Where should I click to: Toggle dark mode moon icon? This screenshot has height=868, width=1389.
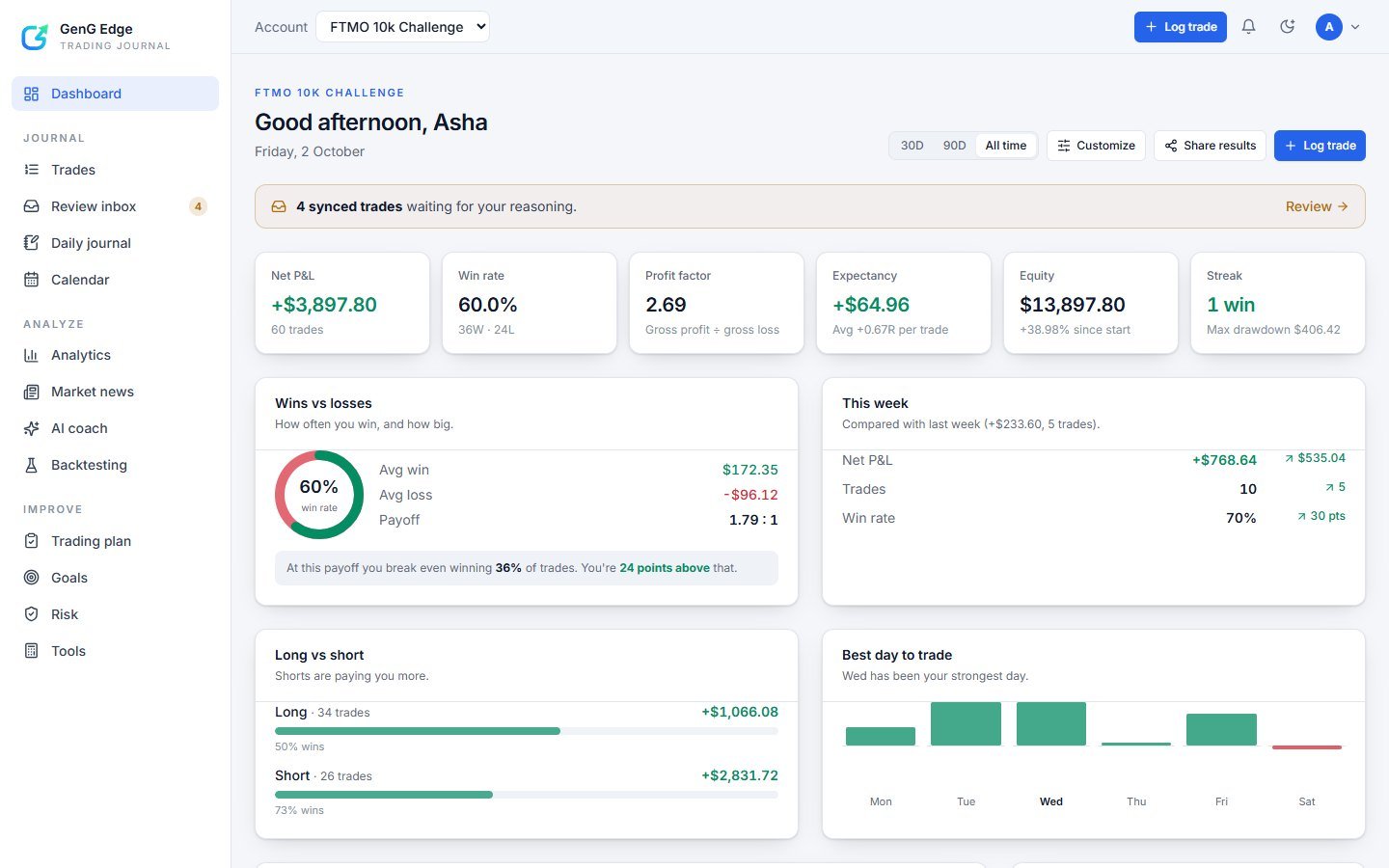(1287, 27)
